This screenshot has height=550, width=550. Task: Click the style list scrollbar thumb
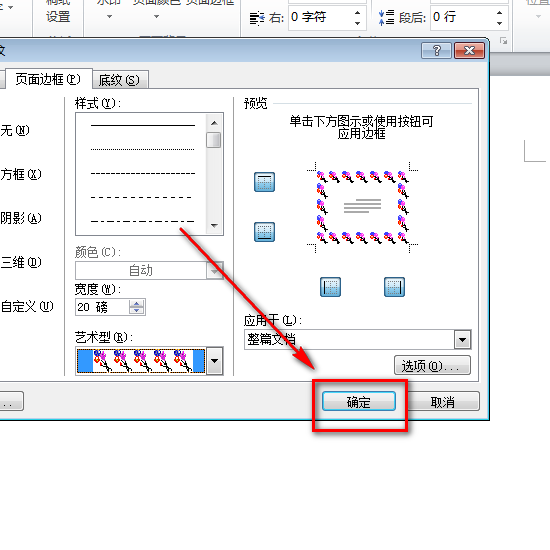click(x=214, y=140)
